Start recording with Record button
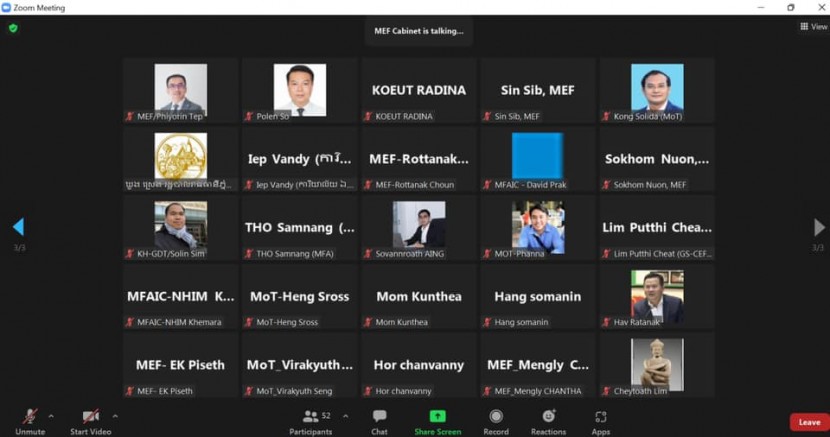 496,421
